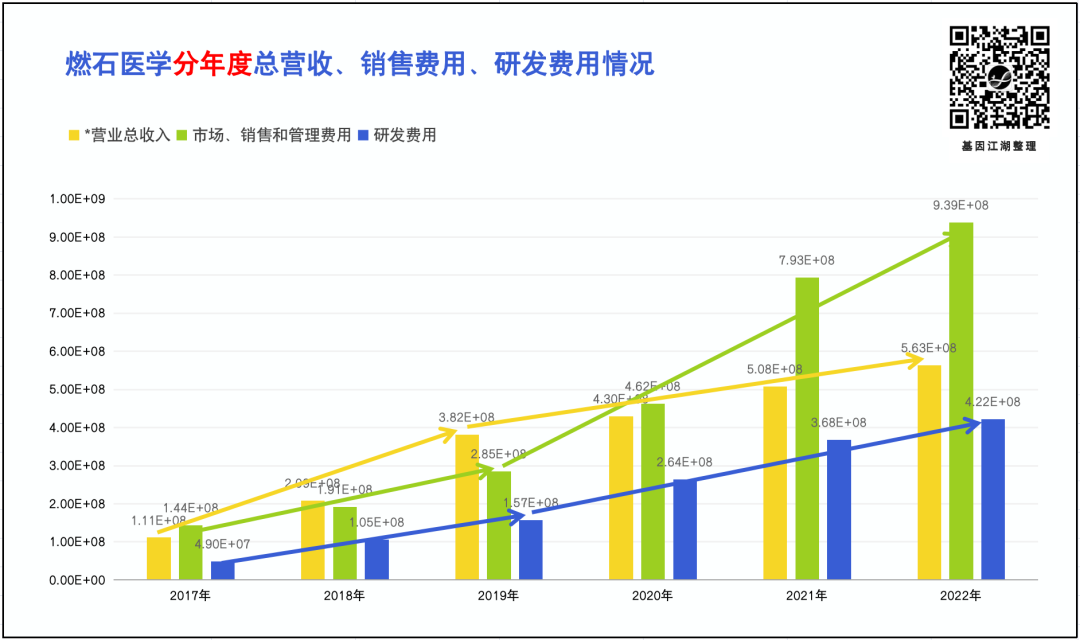The width and height of the screenshot is (1080, 640).
Task: Click the 4.22E+08 data label
Action: (x=992, y=402)
